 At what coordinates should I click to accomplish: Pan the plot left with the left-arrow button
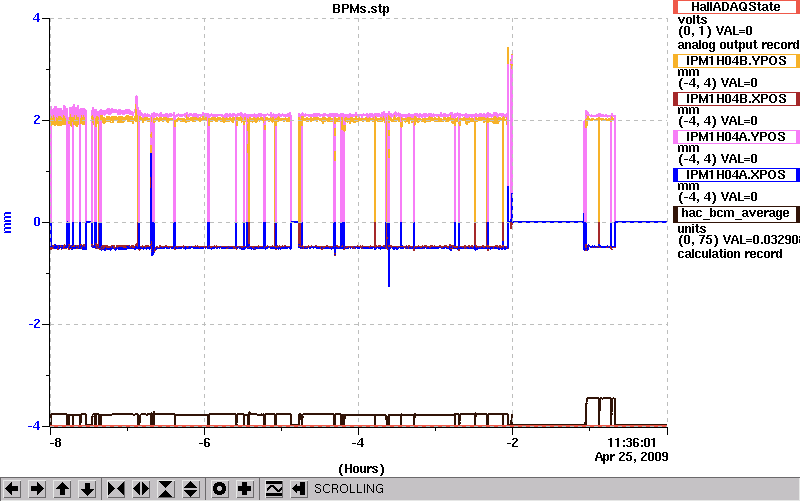pos(12,489)
